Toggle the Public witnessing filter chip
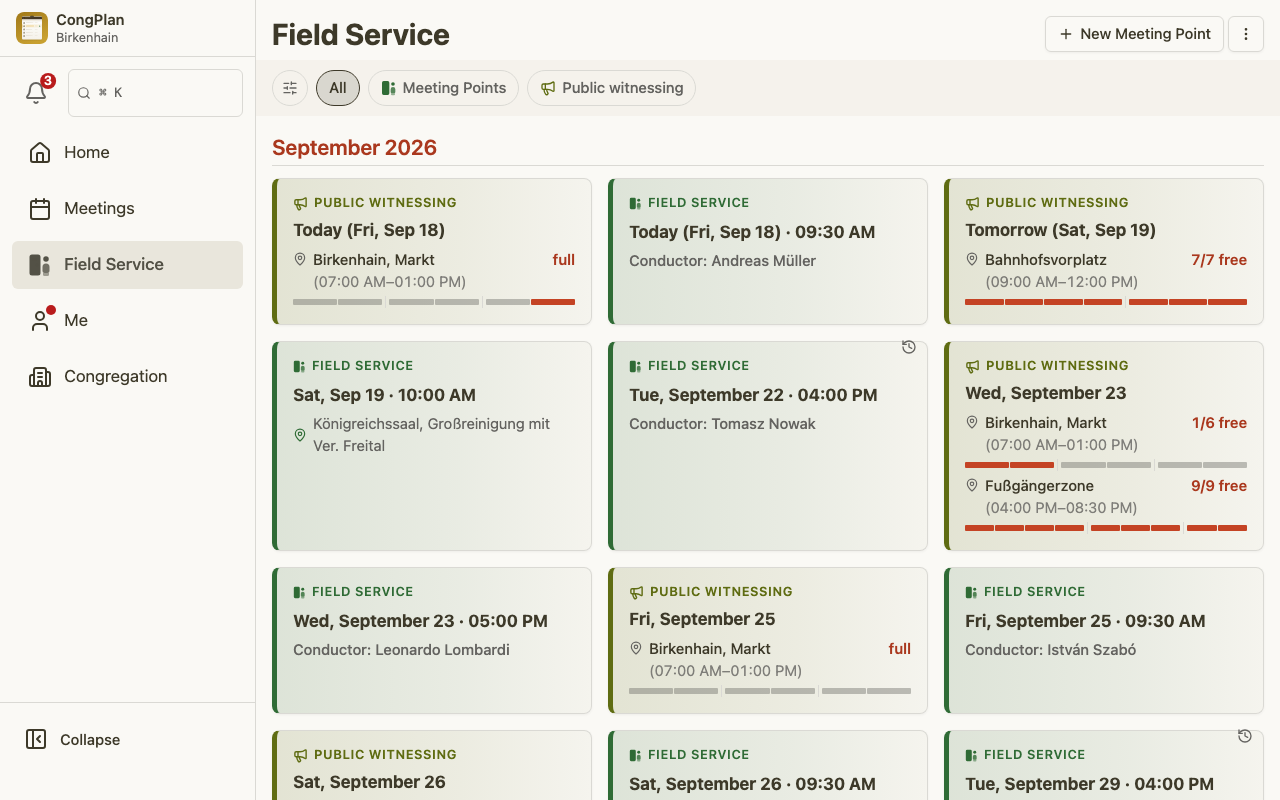The height and width of the screenshot is (800, 1280). pyautogui.click(x=611, y=88)
